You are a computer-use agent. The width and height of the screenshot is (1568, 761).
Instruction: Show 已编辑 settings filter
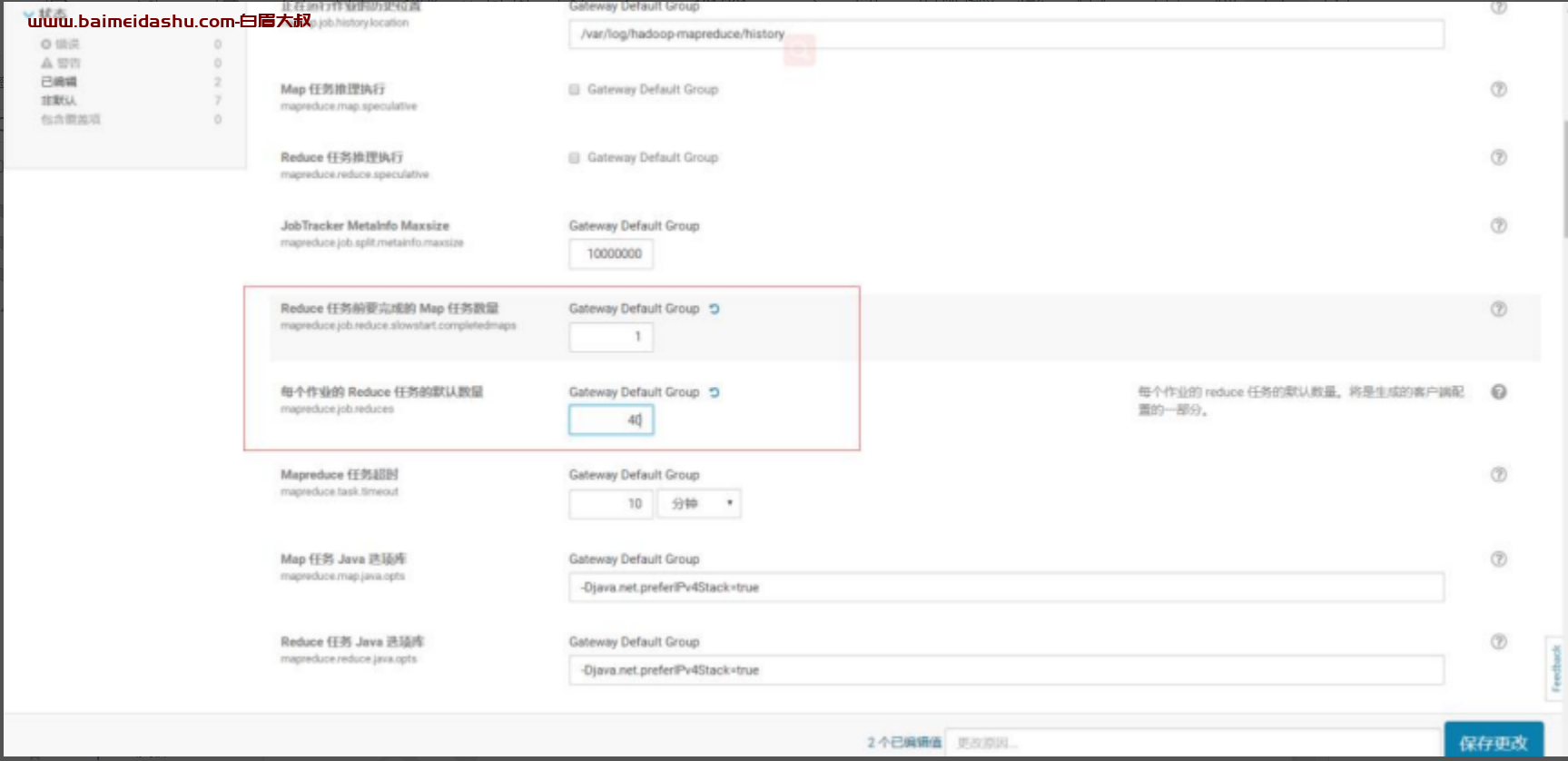58,82
